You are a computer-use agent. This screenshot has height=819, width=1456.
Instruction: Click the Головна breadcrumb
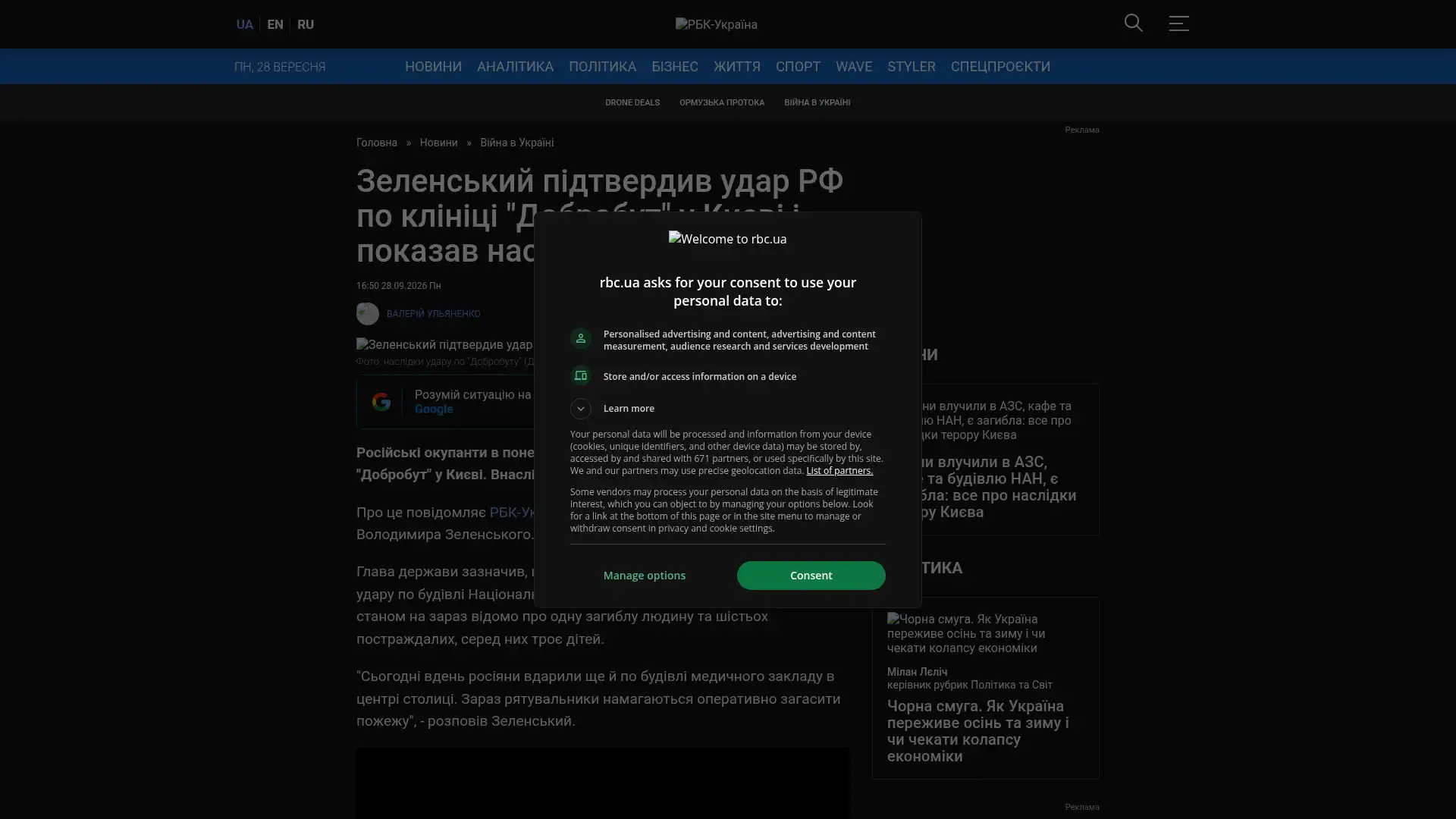(376, 143)
